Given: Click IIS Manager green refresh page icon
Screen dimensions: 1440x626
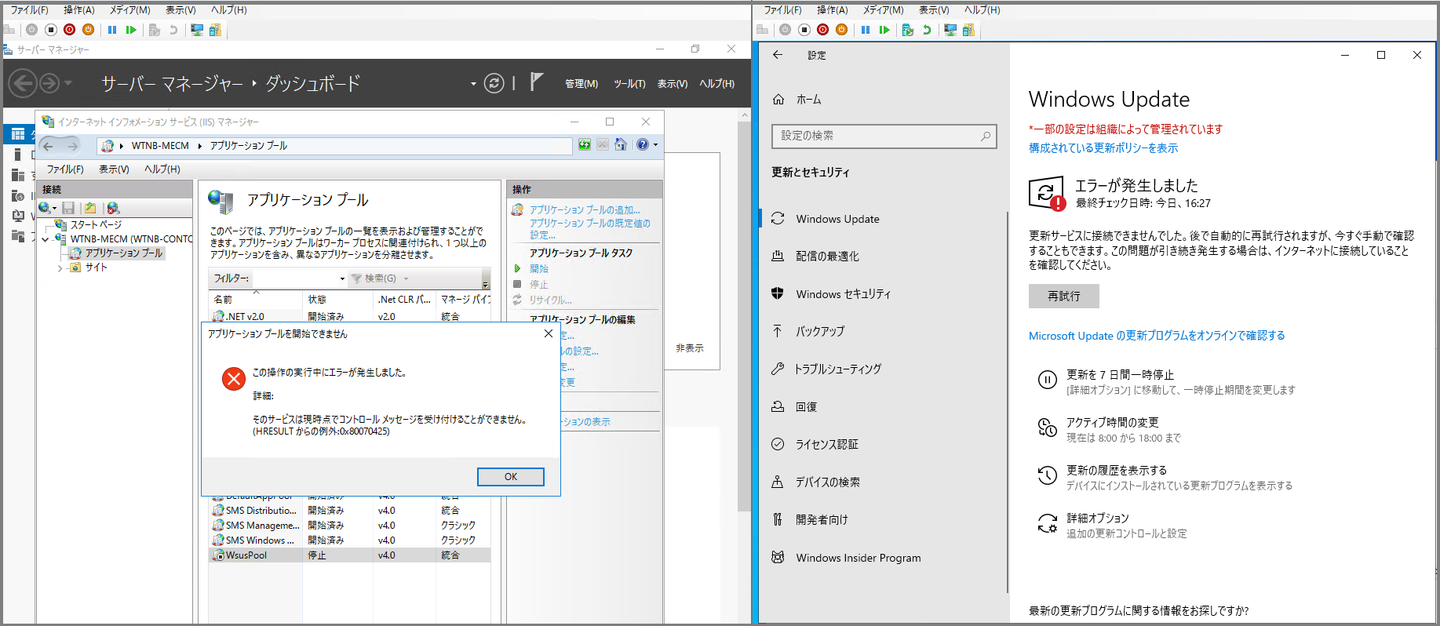Looking at the screenshot, I should [x=584, y=145].
